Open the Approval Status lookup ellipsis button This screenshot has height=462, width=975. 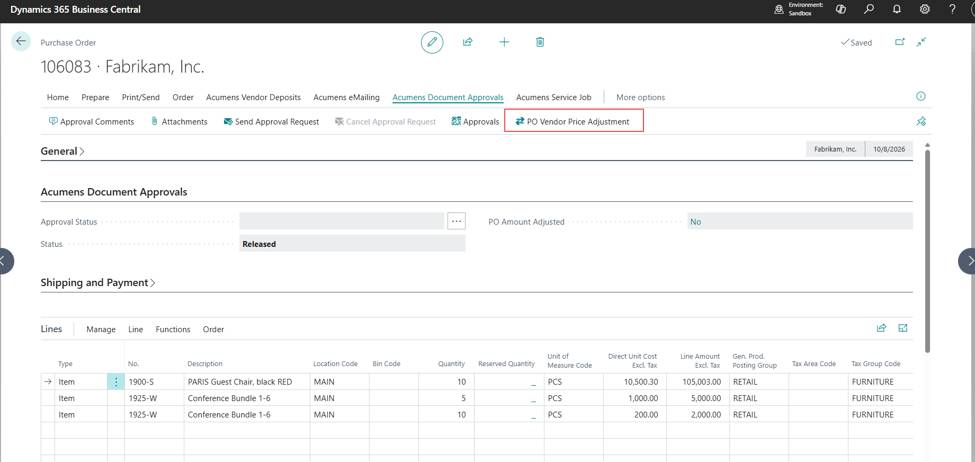[x=456, y=221]
